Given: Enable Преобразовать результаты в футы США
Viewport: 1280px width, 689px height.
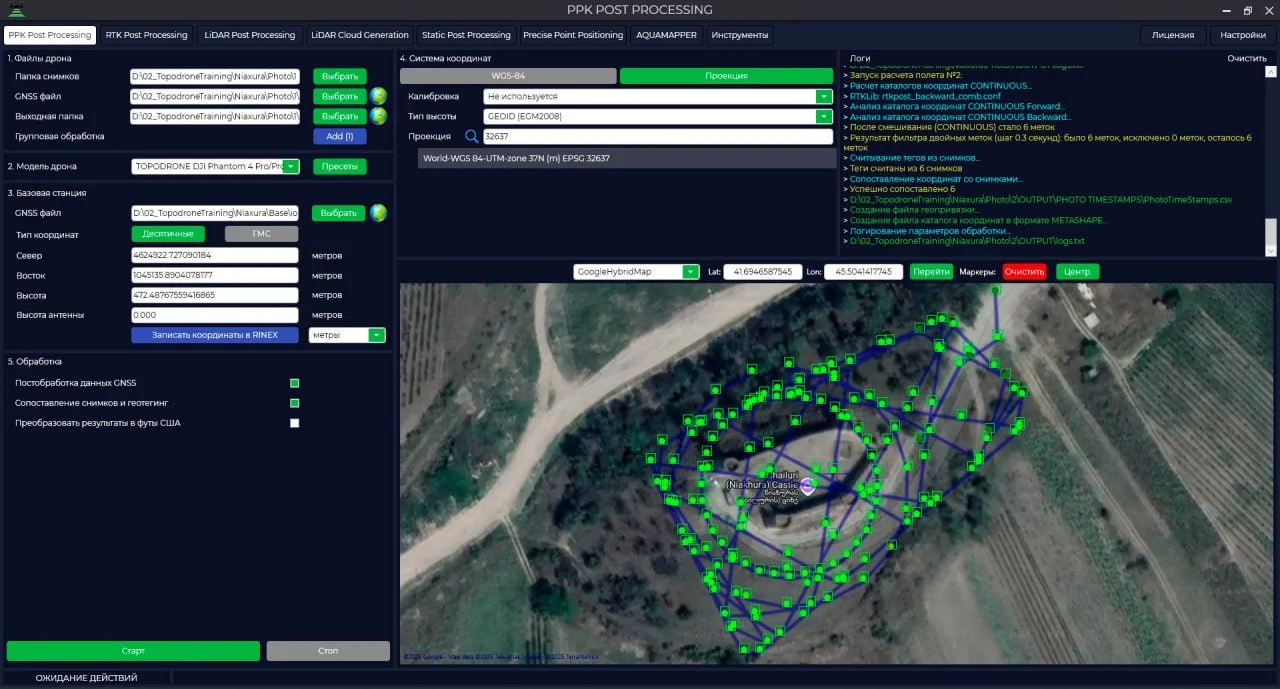Looking at the screenshot, I should (x=294, y=422).
